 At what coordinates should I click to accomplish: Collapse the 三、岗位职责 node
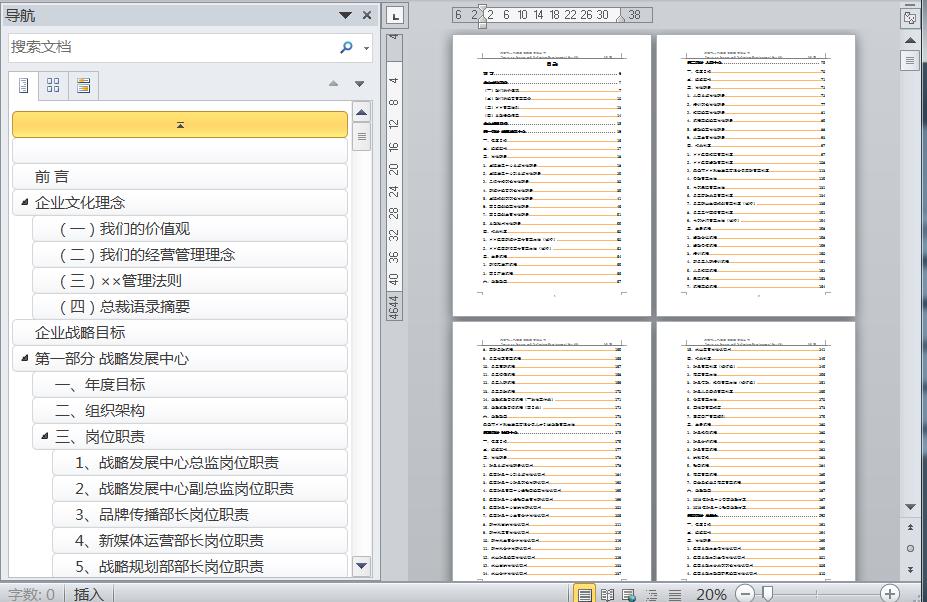[44, 436]
